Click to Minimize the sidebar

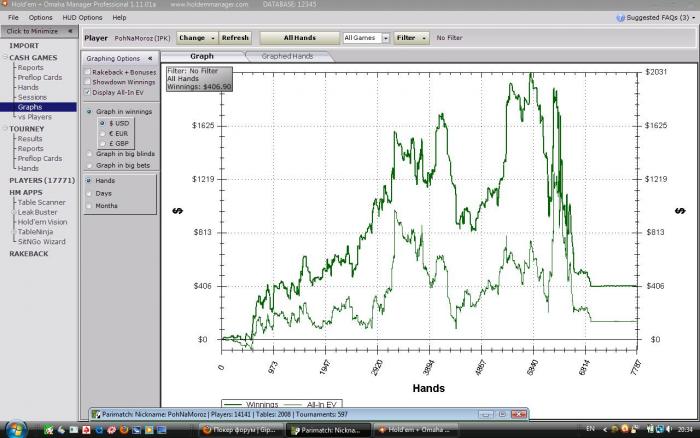39,31
